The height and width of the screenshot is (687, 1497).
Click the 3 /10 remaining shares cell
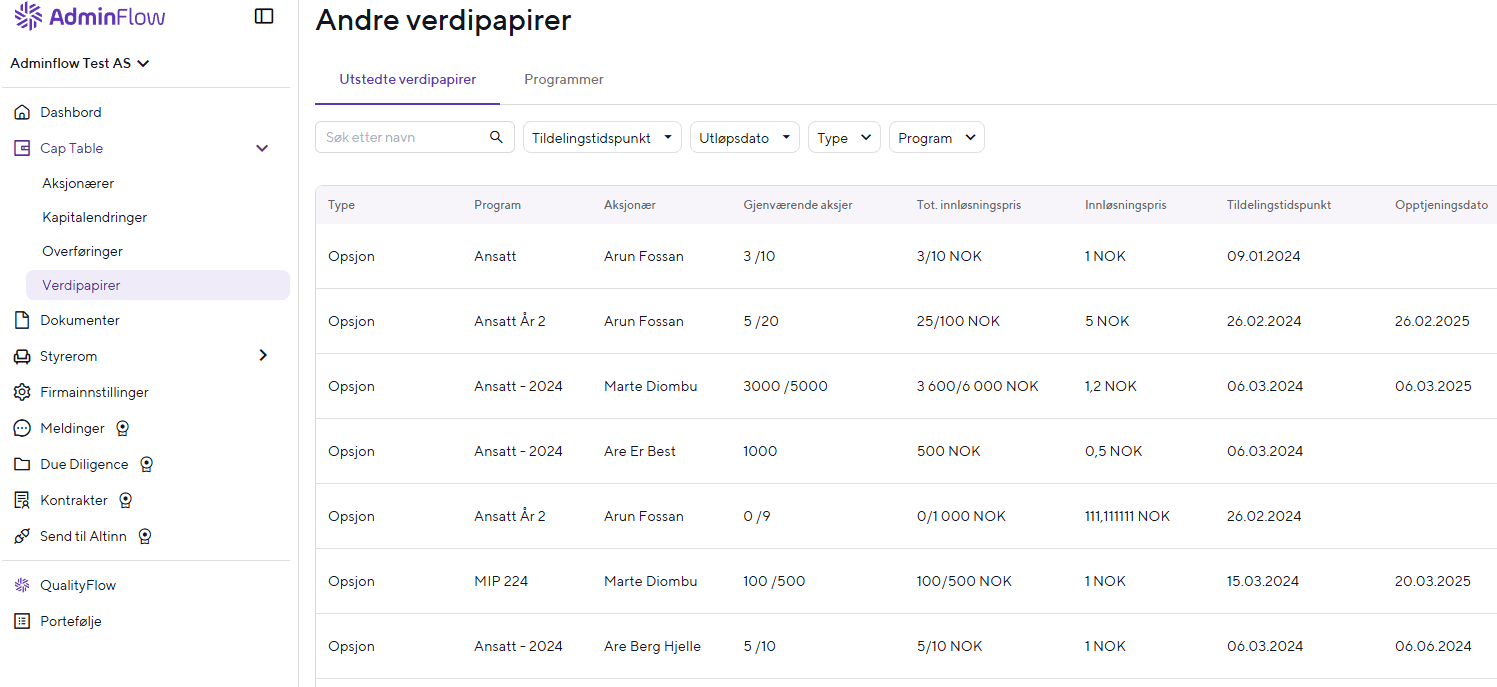tap(759, 256)
